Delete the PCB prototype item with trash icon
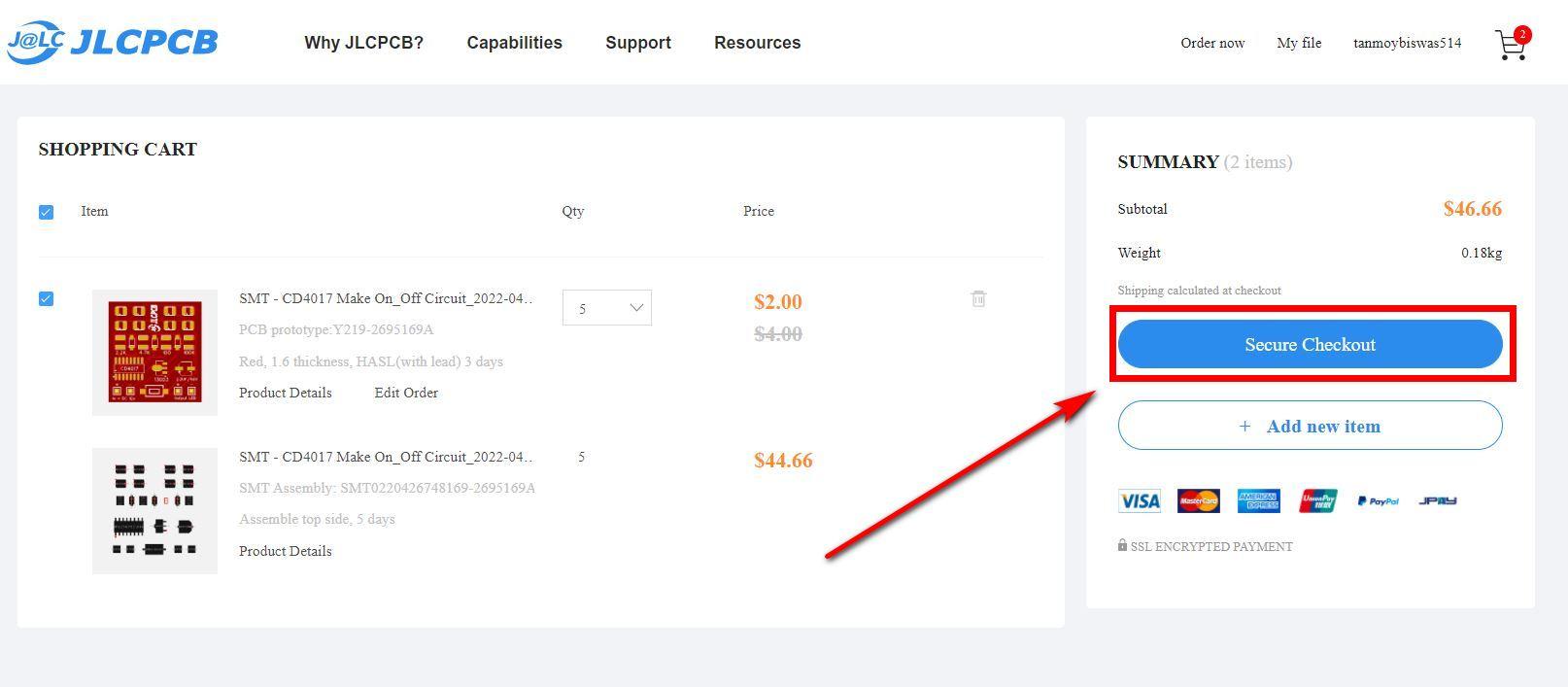This screenshot has width=1568, height=687. (x=978, y=299)
